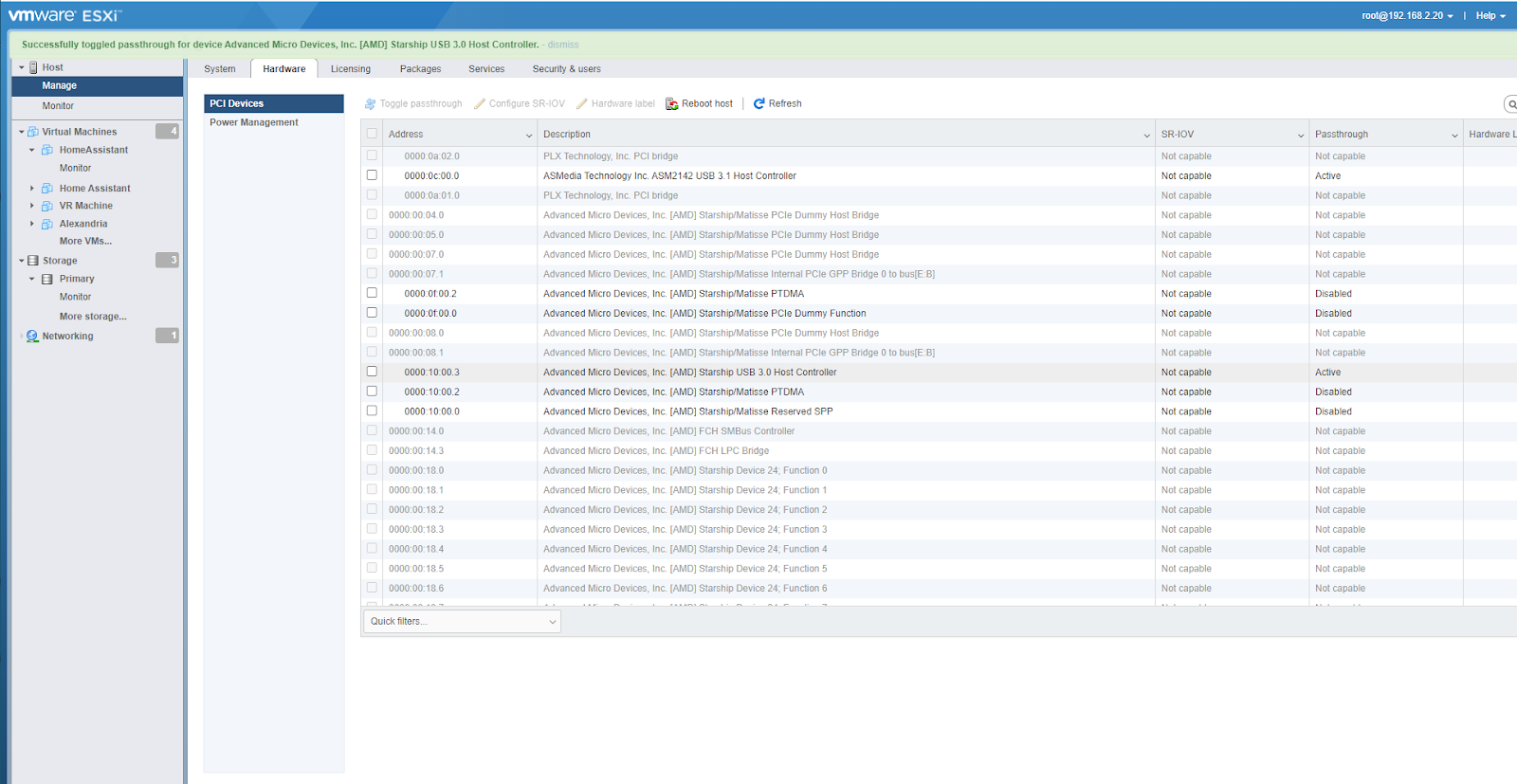This screenshot has height=784, width=1517.
Task: Open the Description column dropdown arrow
Action: tap(1147, 136)
